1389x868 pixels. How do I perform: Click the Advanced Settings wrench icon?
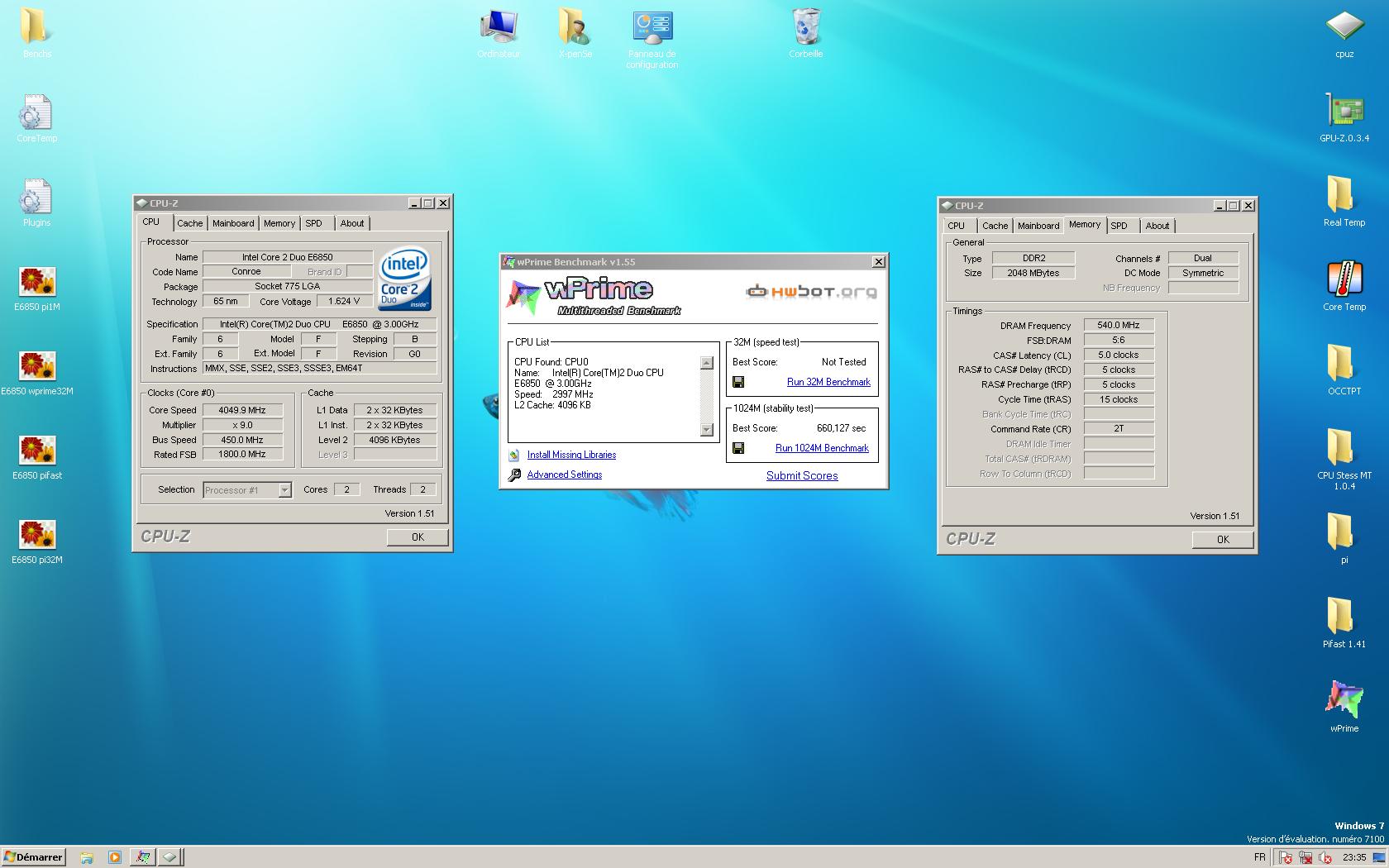coord(514,475)
